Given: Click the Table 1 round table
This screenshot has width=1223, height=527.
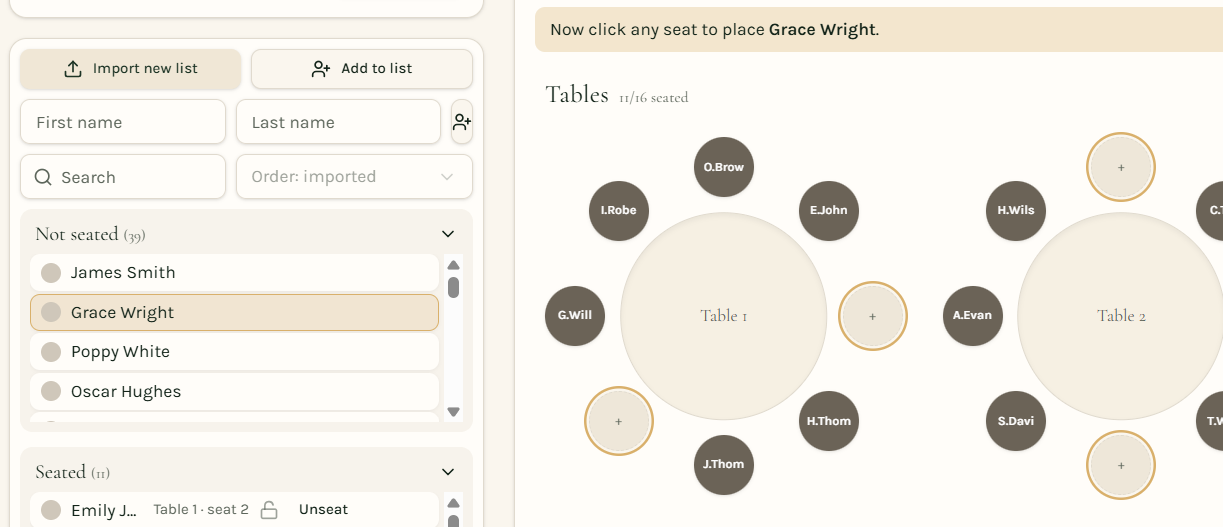Looking at the screenshot, I should (724, 316).
